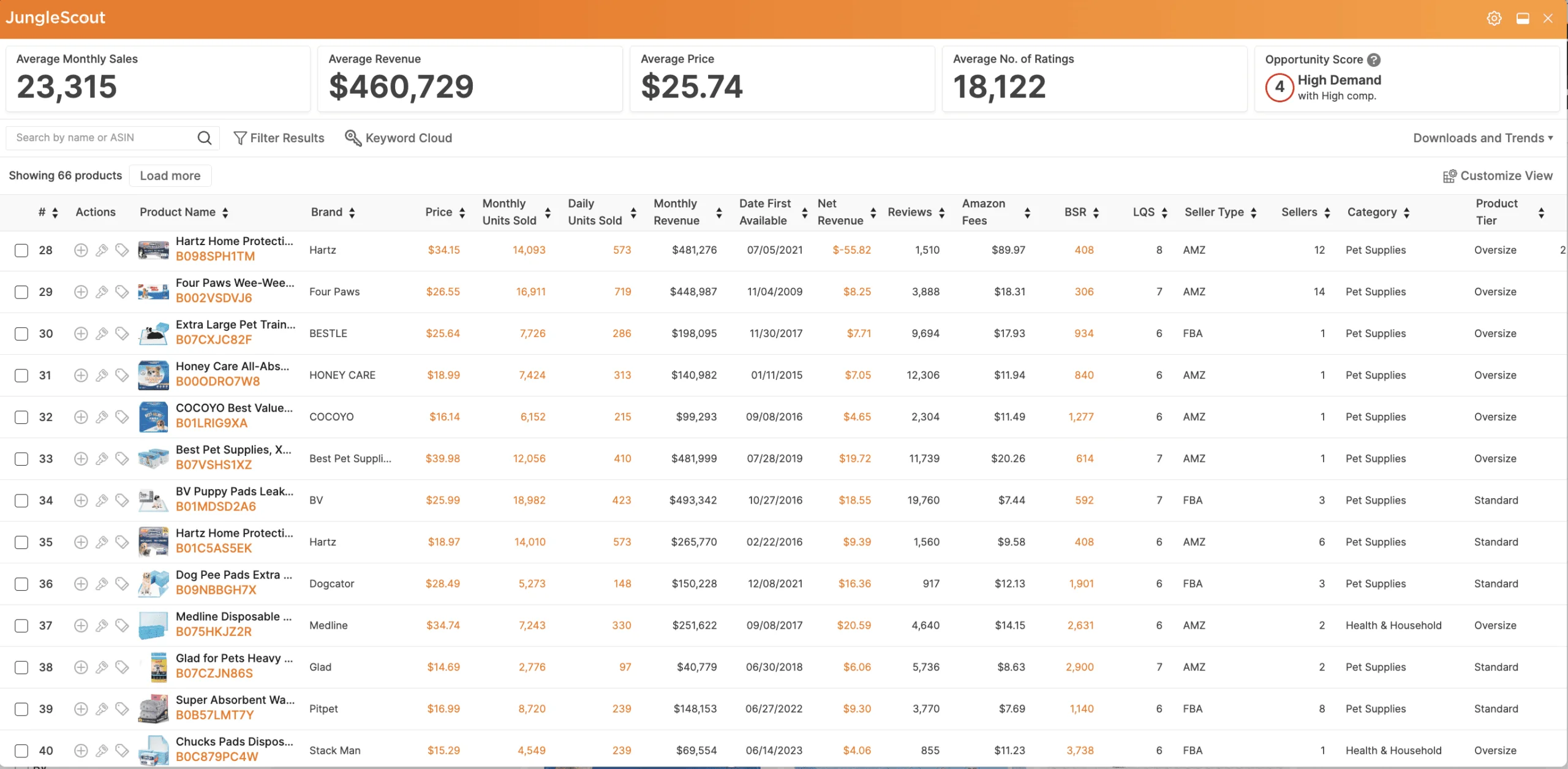
Task: Click the Honey Care product thumbnail
Action: click(x=153, y=375)
